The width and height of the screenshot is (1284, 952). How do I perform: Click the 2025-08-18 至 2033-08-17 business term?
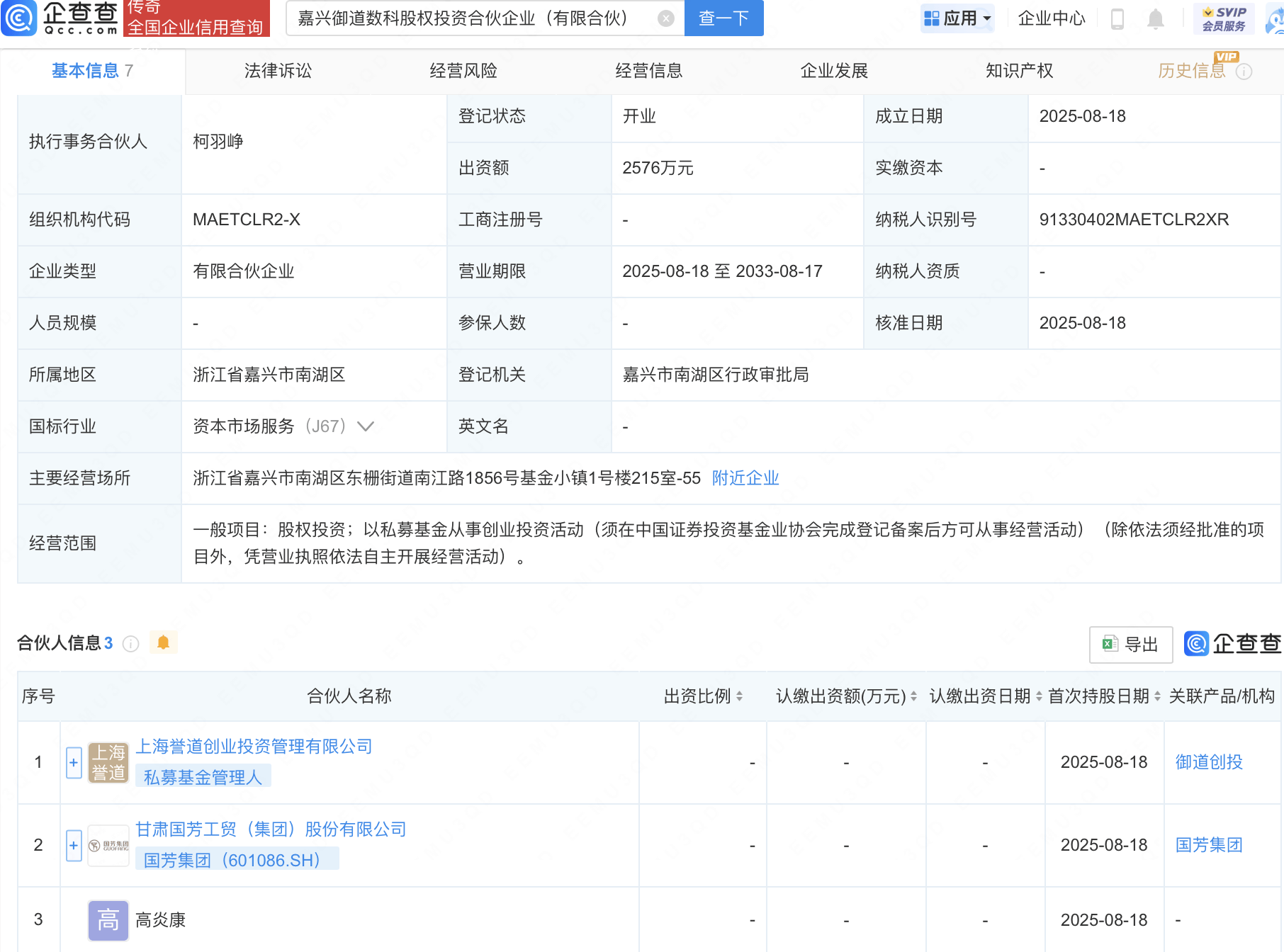coord(722,271)
